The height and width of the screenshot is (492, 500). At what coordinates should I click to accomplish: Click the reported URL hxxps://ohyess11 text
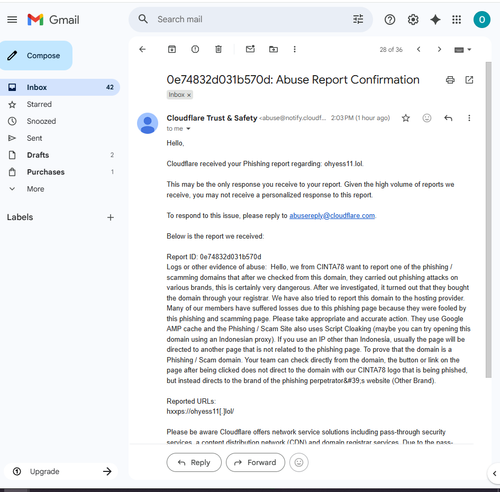click(200, 411)
